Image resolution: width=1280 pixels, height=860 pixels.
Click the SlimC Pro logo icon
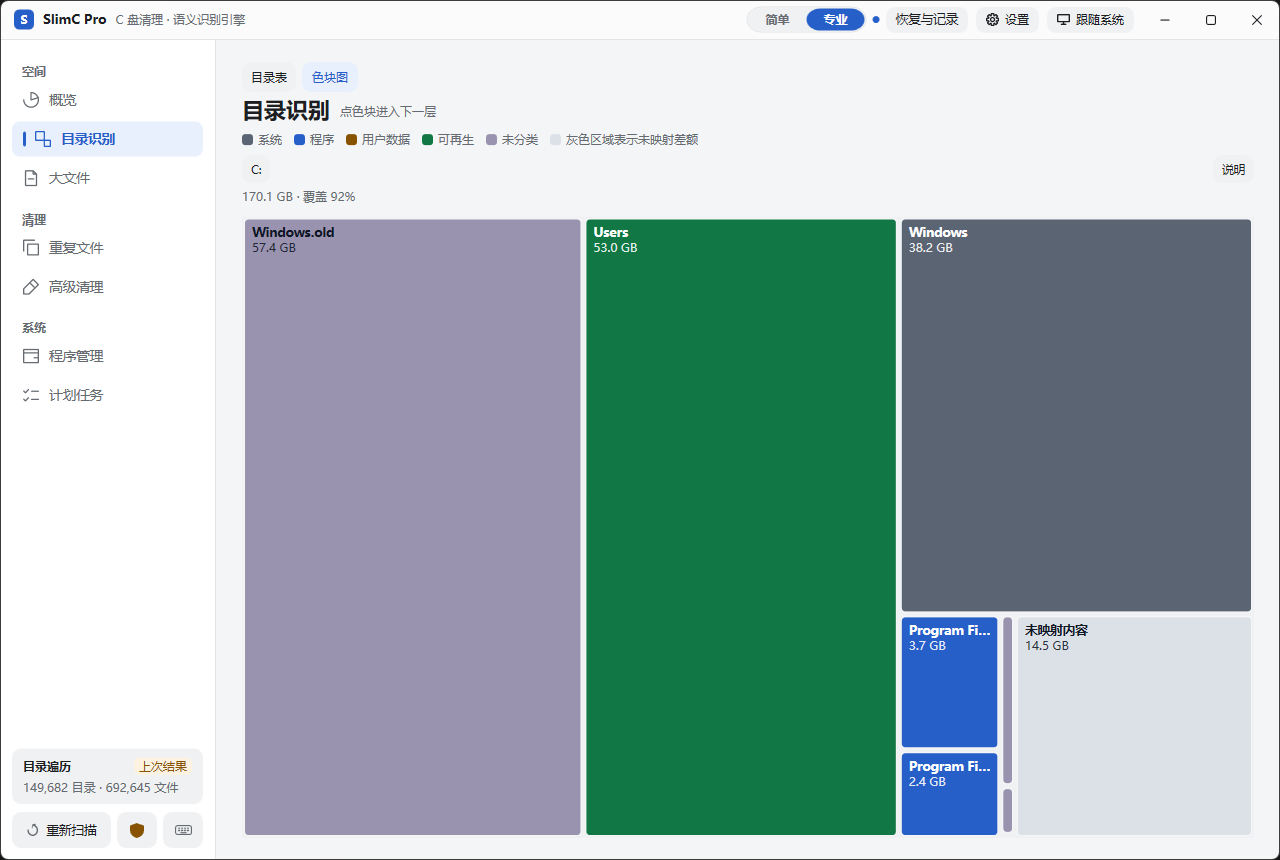(x=24, y=20)
